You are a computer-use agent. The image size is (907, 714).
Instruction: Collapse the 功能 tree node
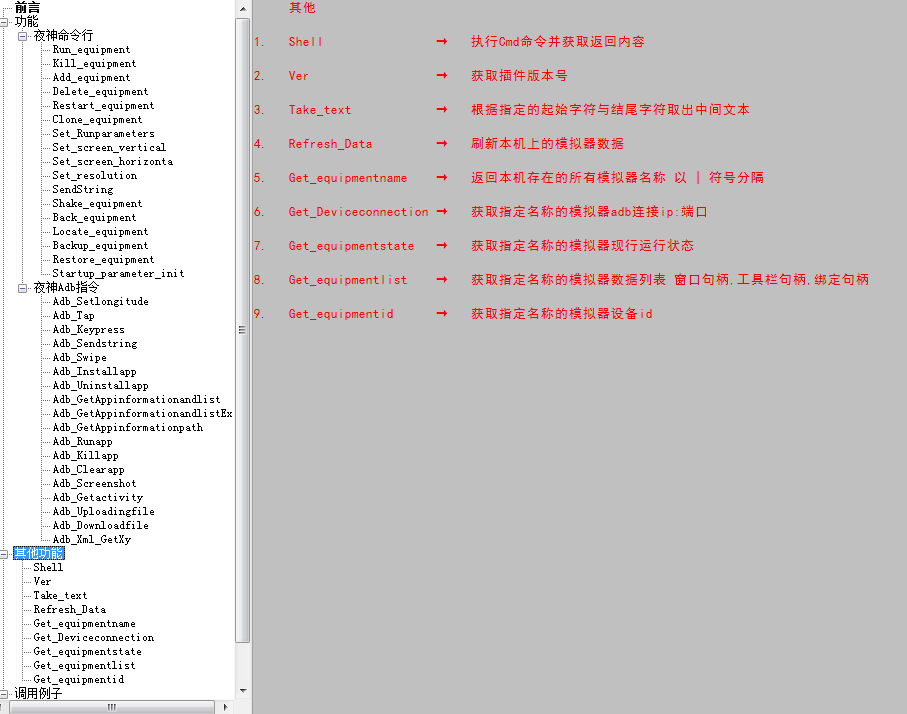[x=3, y=22]
